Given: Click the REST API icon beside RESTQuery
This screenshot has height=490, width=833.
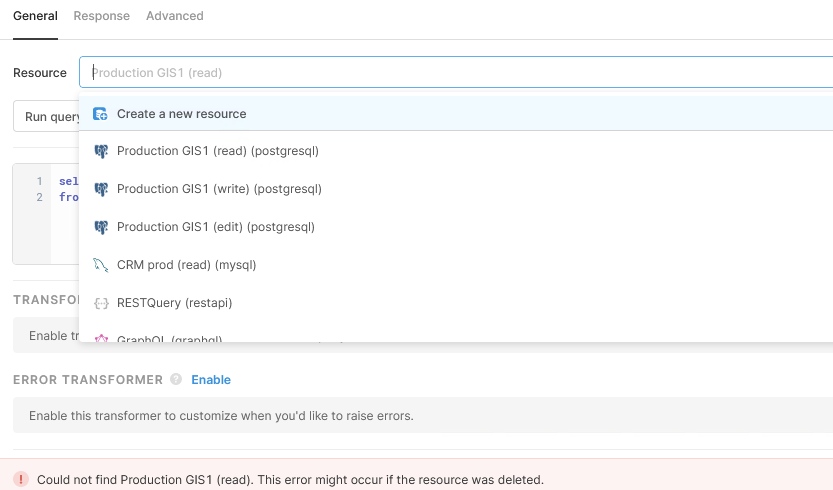Looking at the screenshot, I should tap(100, 303).
